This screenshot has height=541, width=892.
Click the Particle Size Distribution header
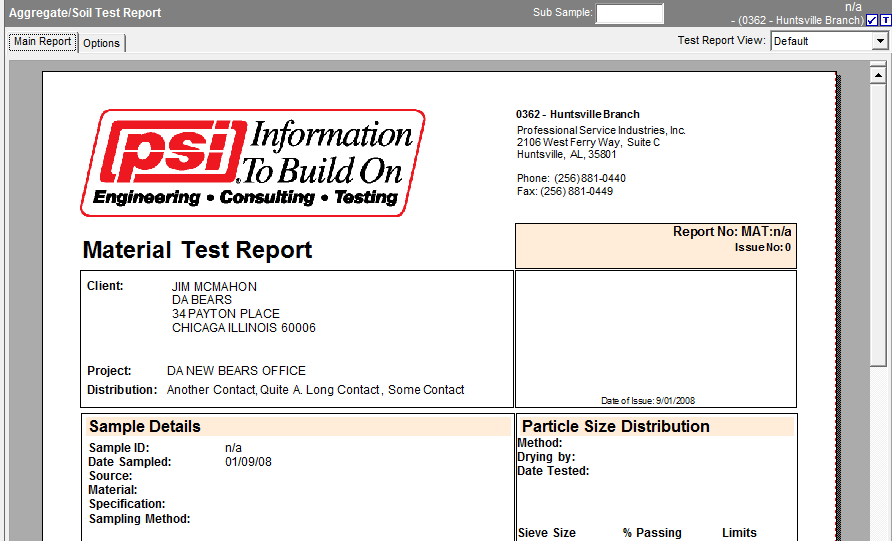(615, 426)
